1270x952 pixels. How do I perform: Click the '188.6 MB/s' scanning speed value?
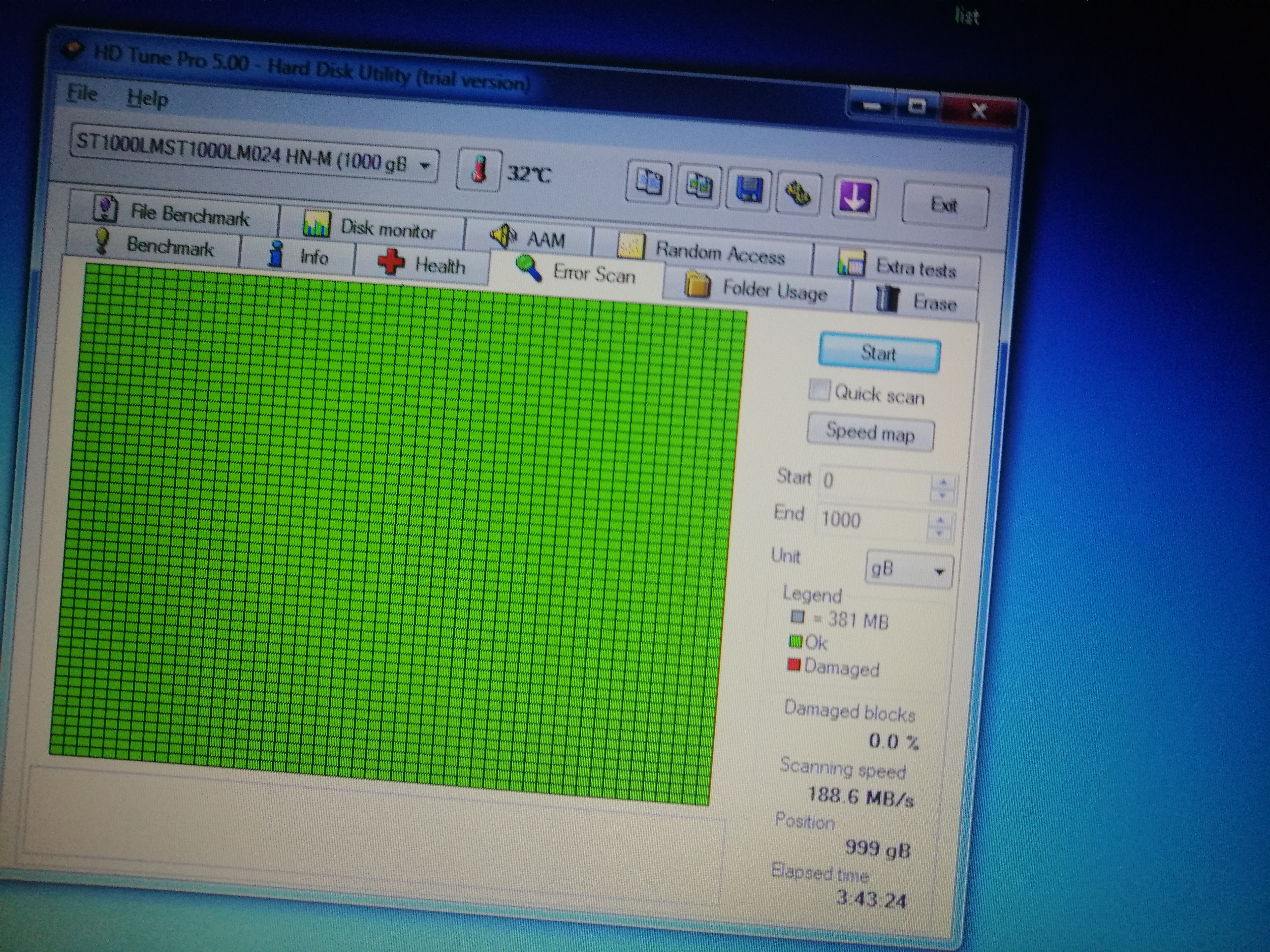click(861, 797)
